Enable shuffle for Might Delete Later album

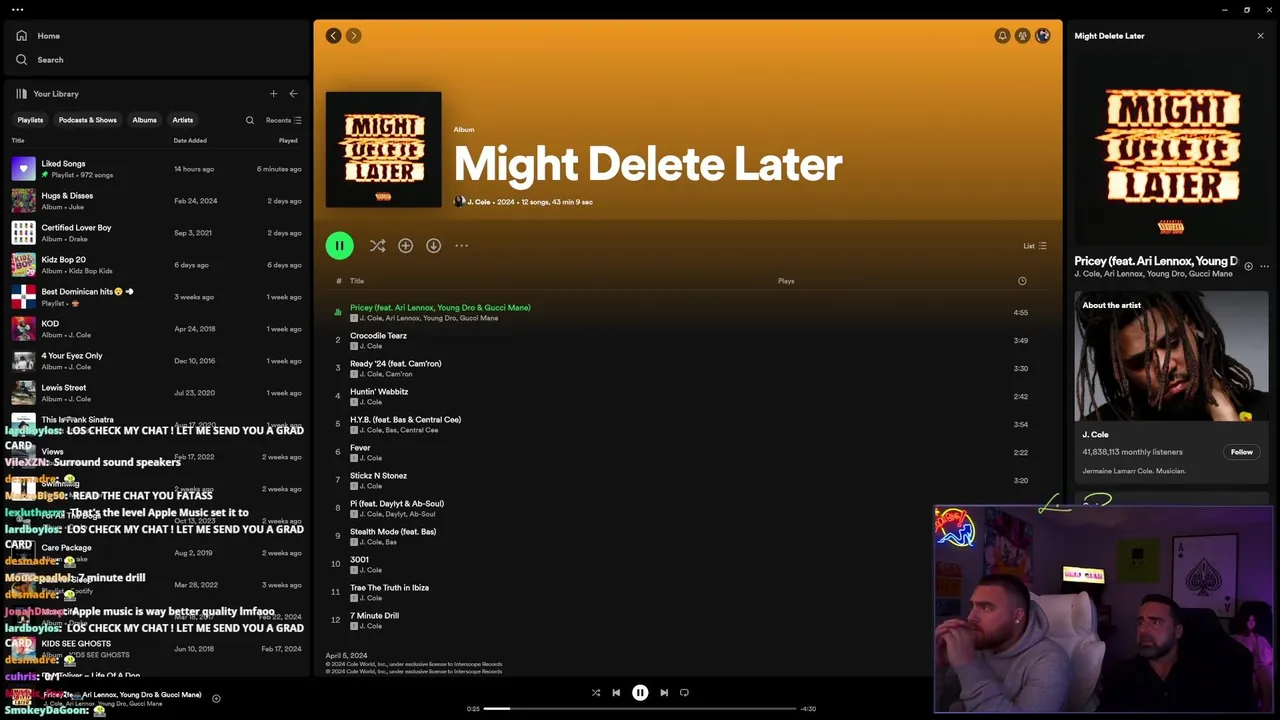[377, 245]
